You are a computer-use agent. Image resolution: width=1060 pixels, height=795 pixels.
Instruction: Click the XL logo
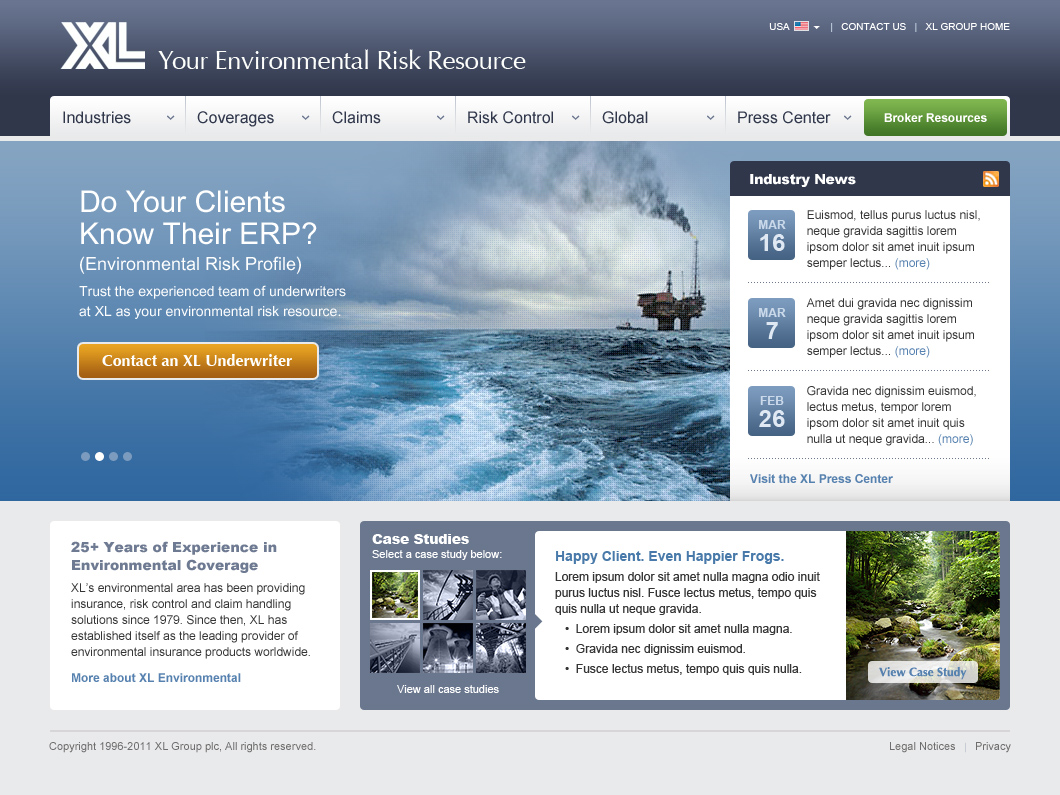[x=103, y=45]
